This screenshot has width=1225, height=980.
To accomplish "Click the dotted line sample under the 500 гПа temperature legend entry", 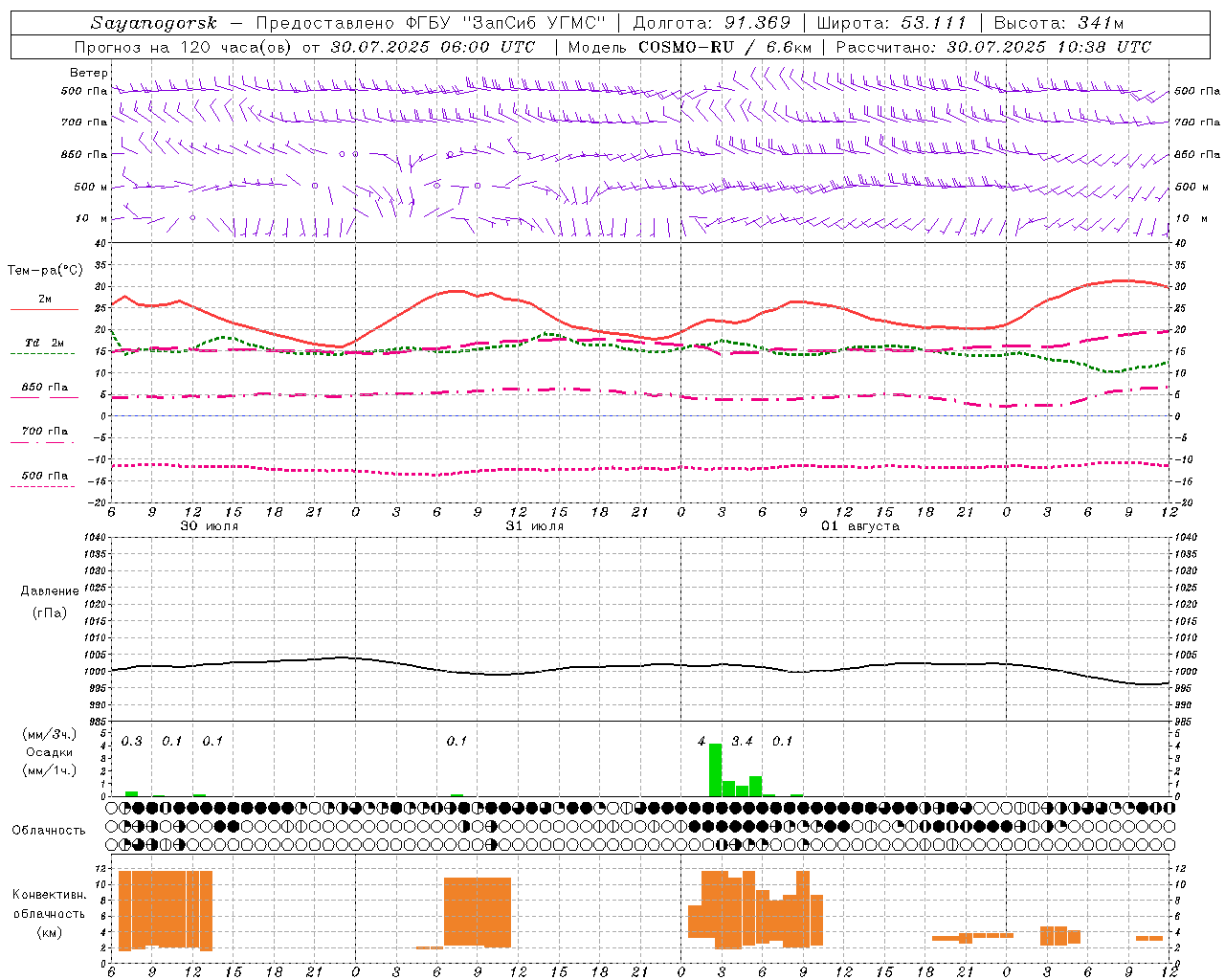I will pos(42,487).
